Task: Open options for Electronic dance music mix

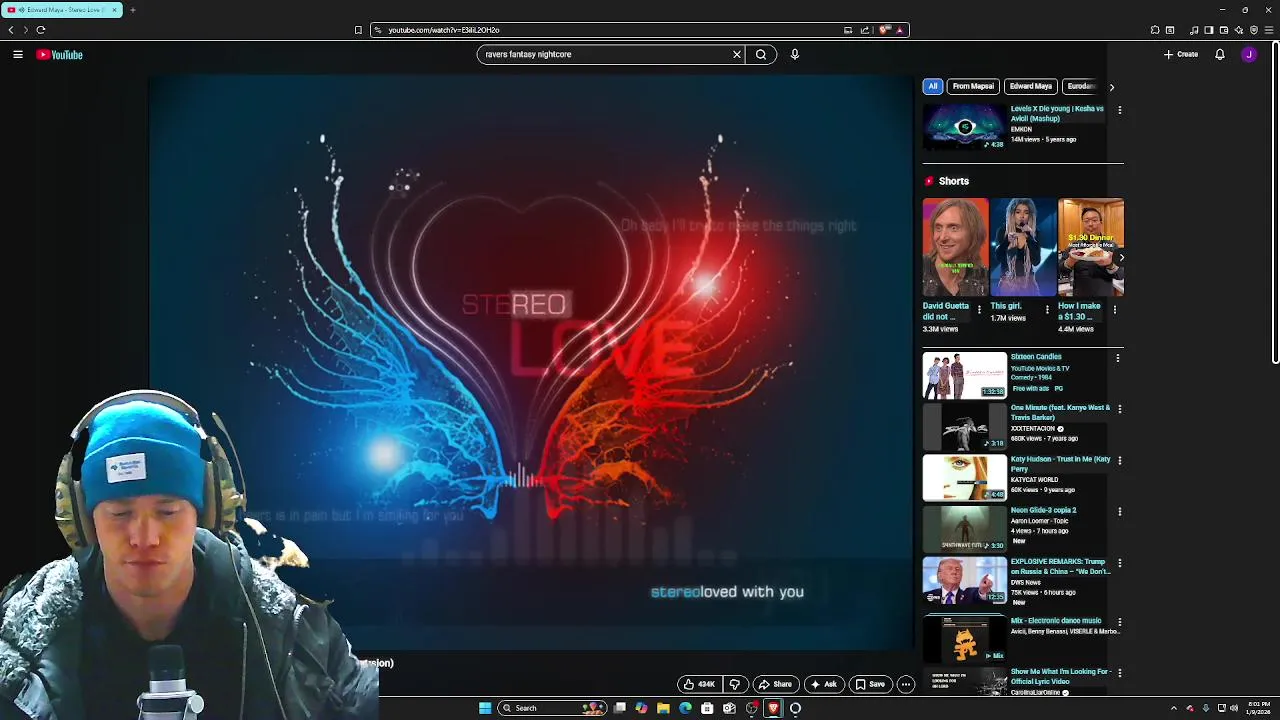Action: 1120,622
